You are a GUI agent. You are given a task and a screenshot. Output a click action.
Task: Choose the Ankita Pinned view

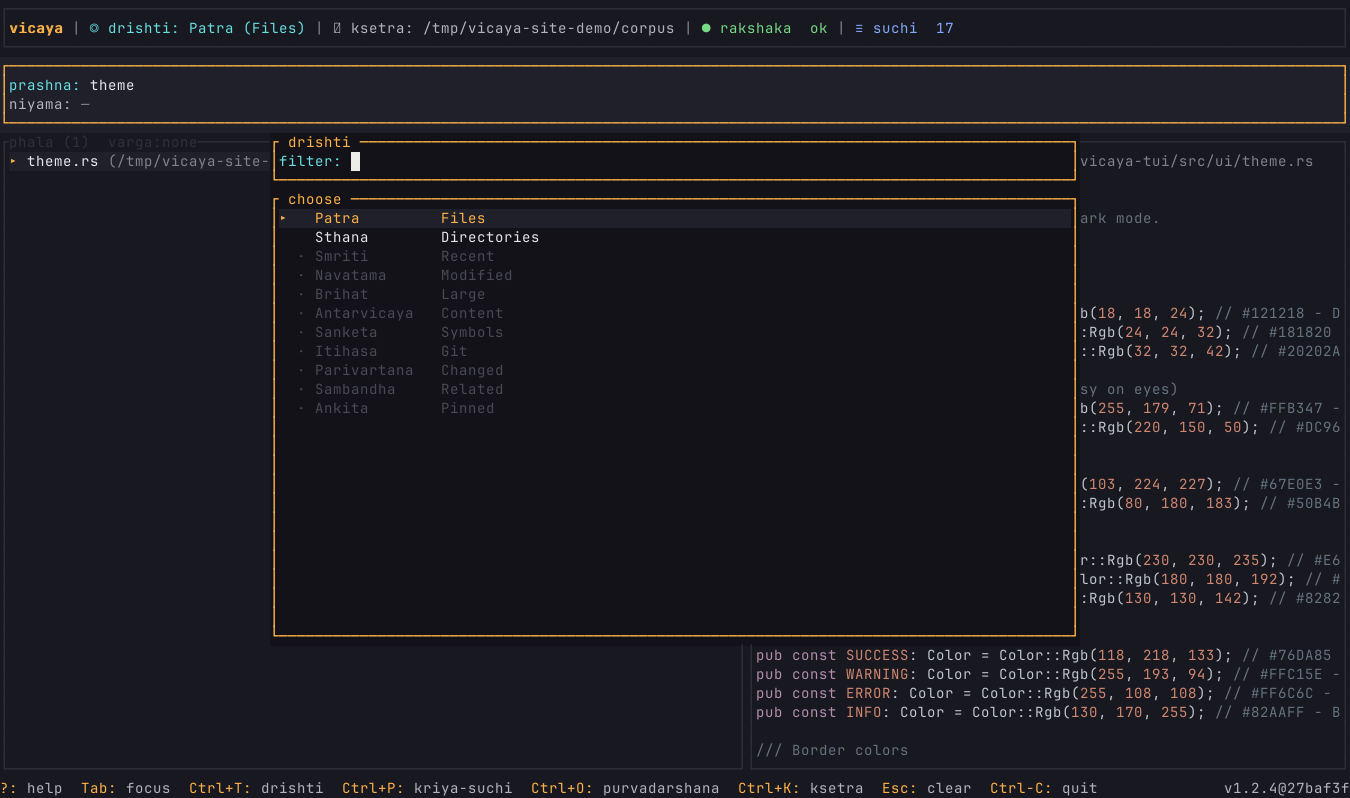coord(674,408)
